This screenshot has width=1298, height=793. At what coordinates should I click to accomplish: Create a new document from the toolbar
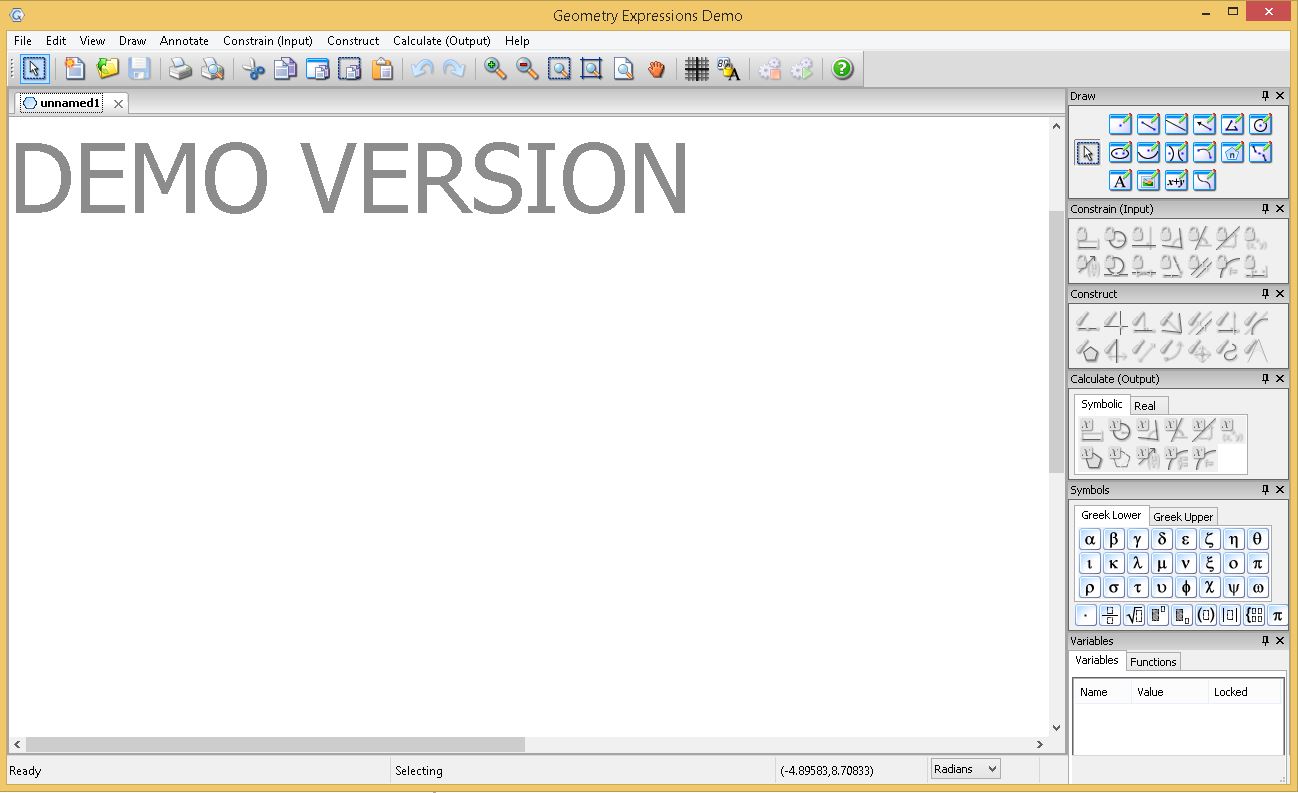tap(74, 69)
